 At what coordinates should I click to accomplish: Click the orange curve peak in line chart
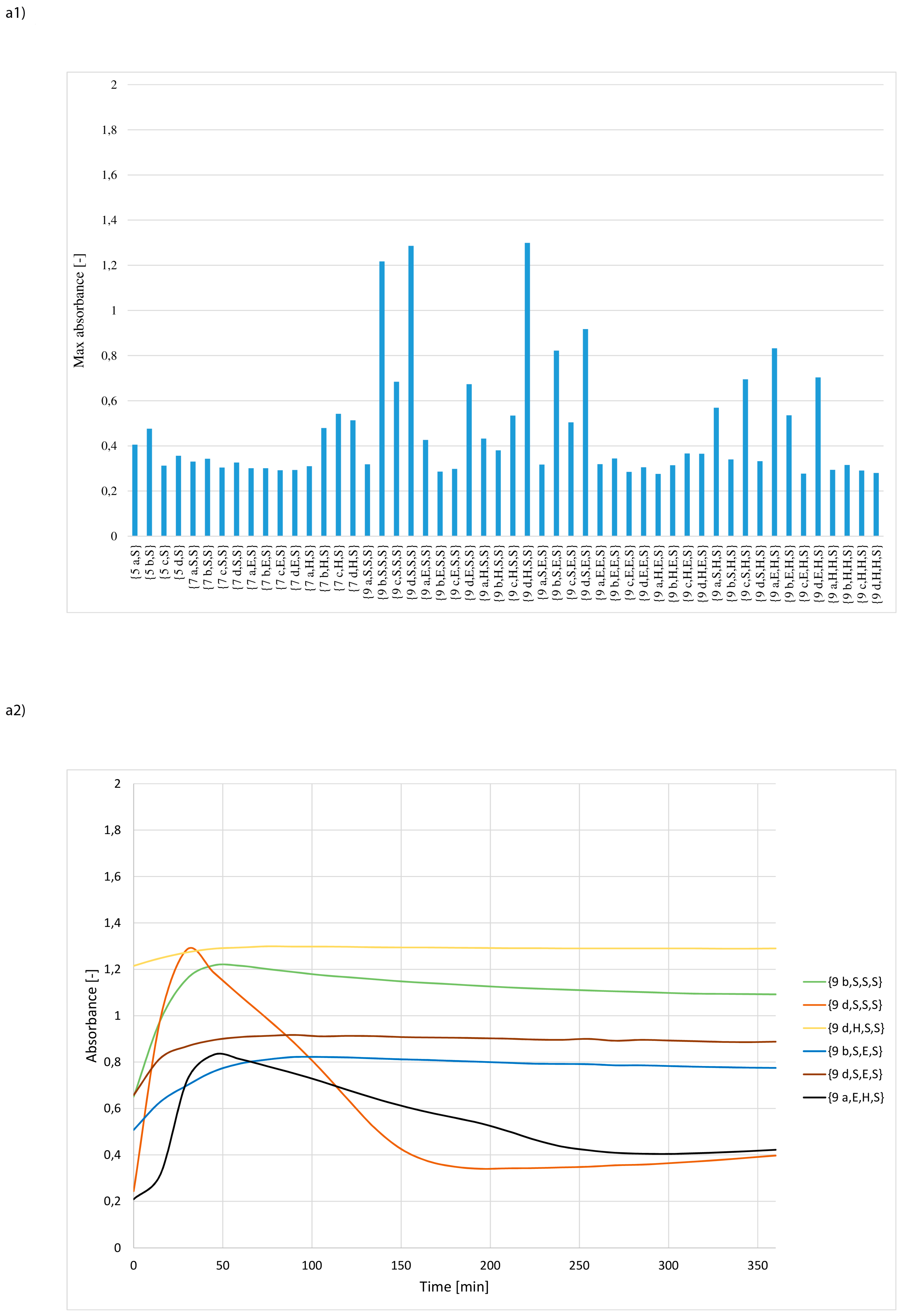[x=191, y=947]
